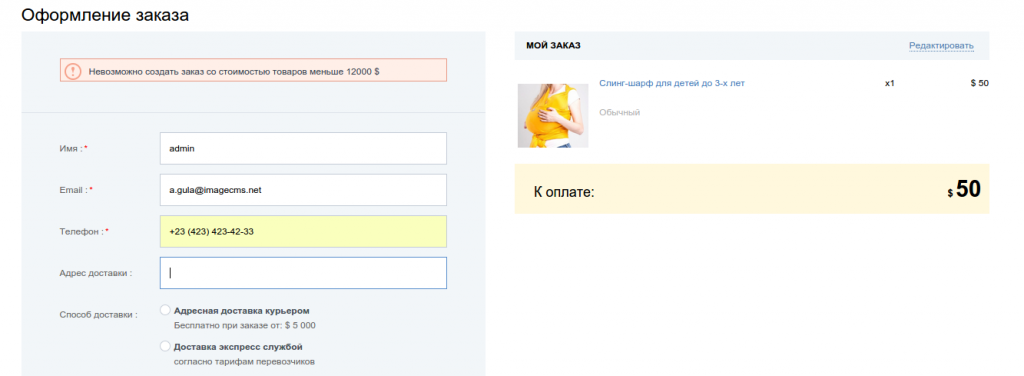This screenshot has width=1024, height=376.
Task: Click the Адресная доставка курьером label text
Action: 242,311
